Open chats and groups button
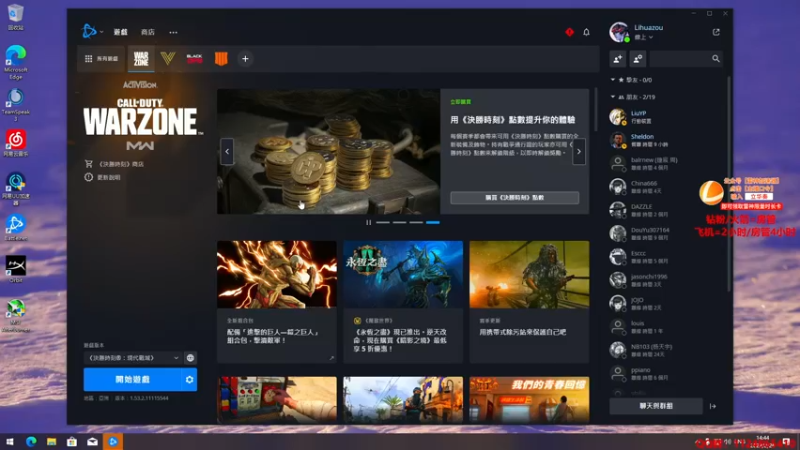The width and height of the screenshot is (800, 450). pyautogui.click(x=656, y=406)
